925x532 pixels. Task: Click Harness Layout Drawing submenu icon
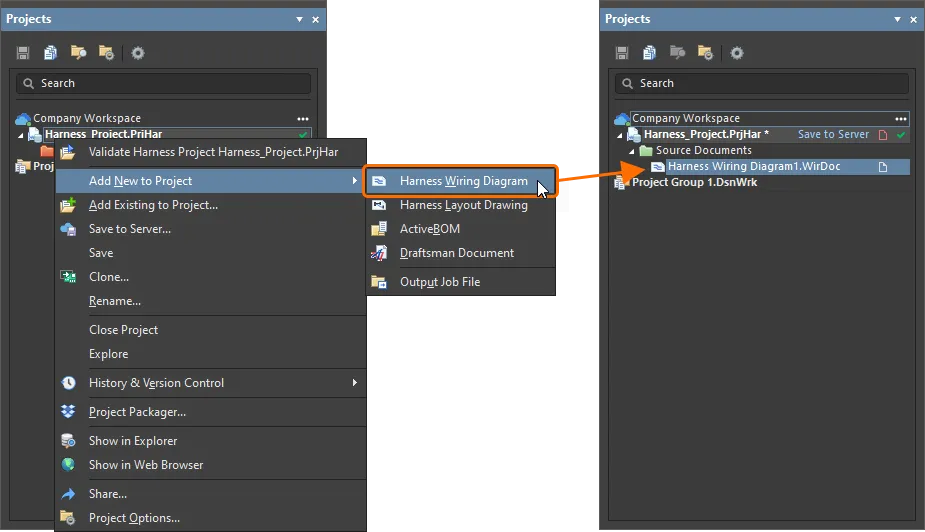tap(379, 205)
